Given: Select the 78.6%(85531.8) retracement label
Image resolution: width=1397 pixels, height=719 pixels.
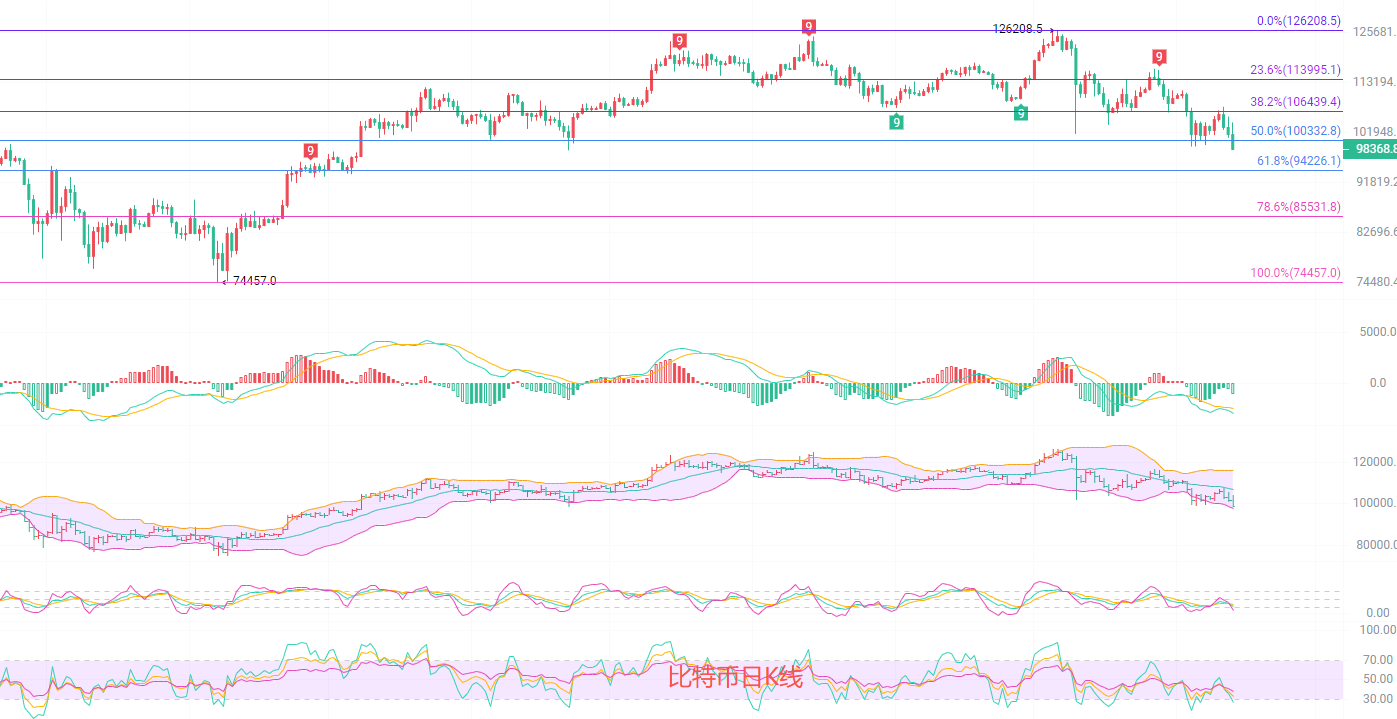Looking at the screenshot, I should coord(1298,207).
